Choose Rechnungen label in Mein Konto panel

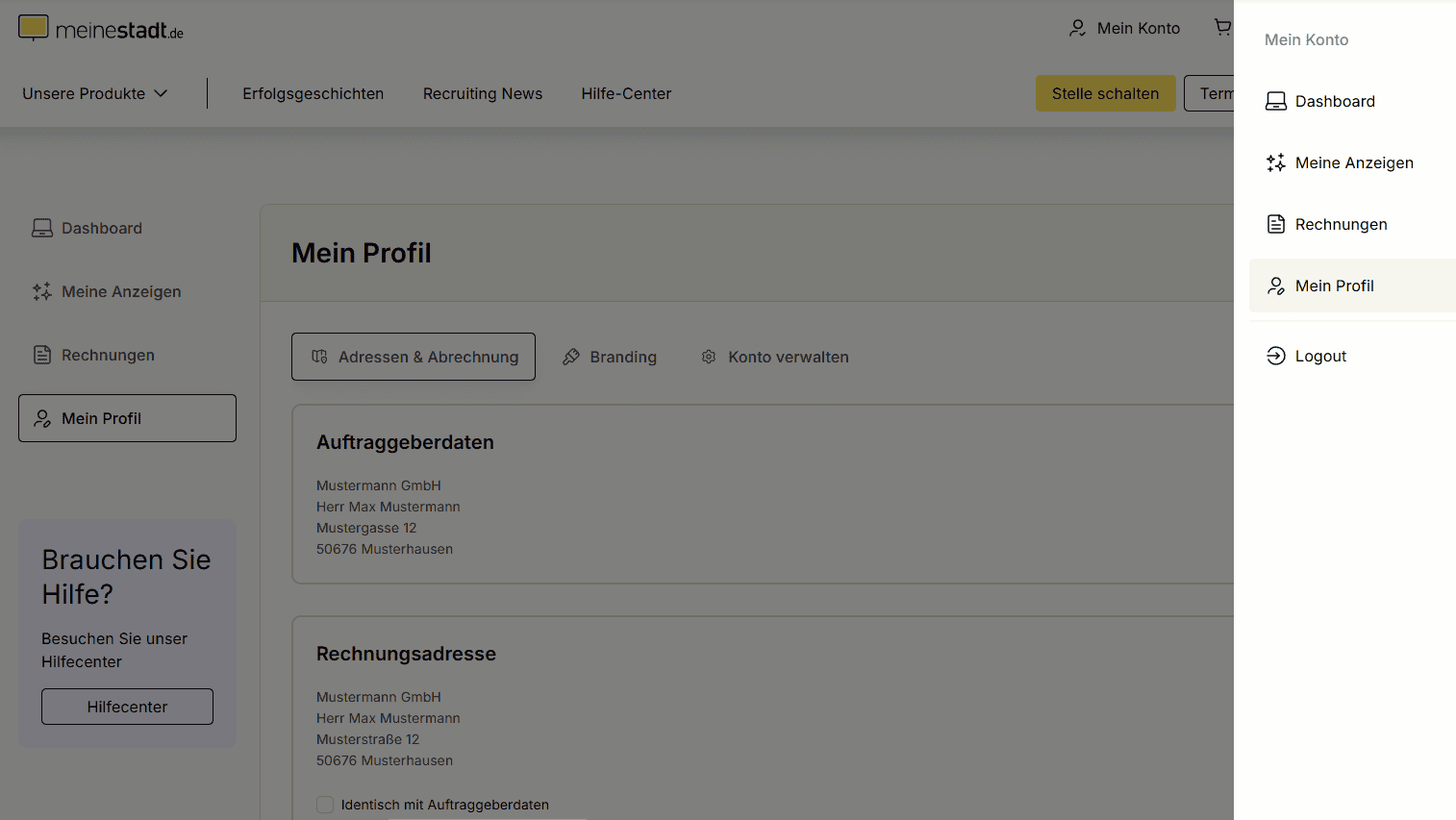click(x=1341, y=224)
